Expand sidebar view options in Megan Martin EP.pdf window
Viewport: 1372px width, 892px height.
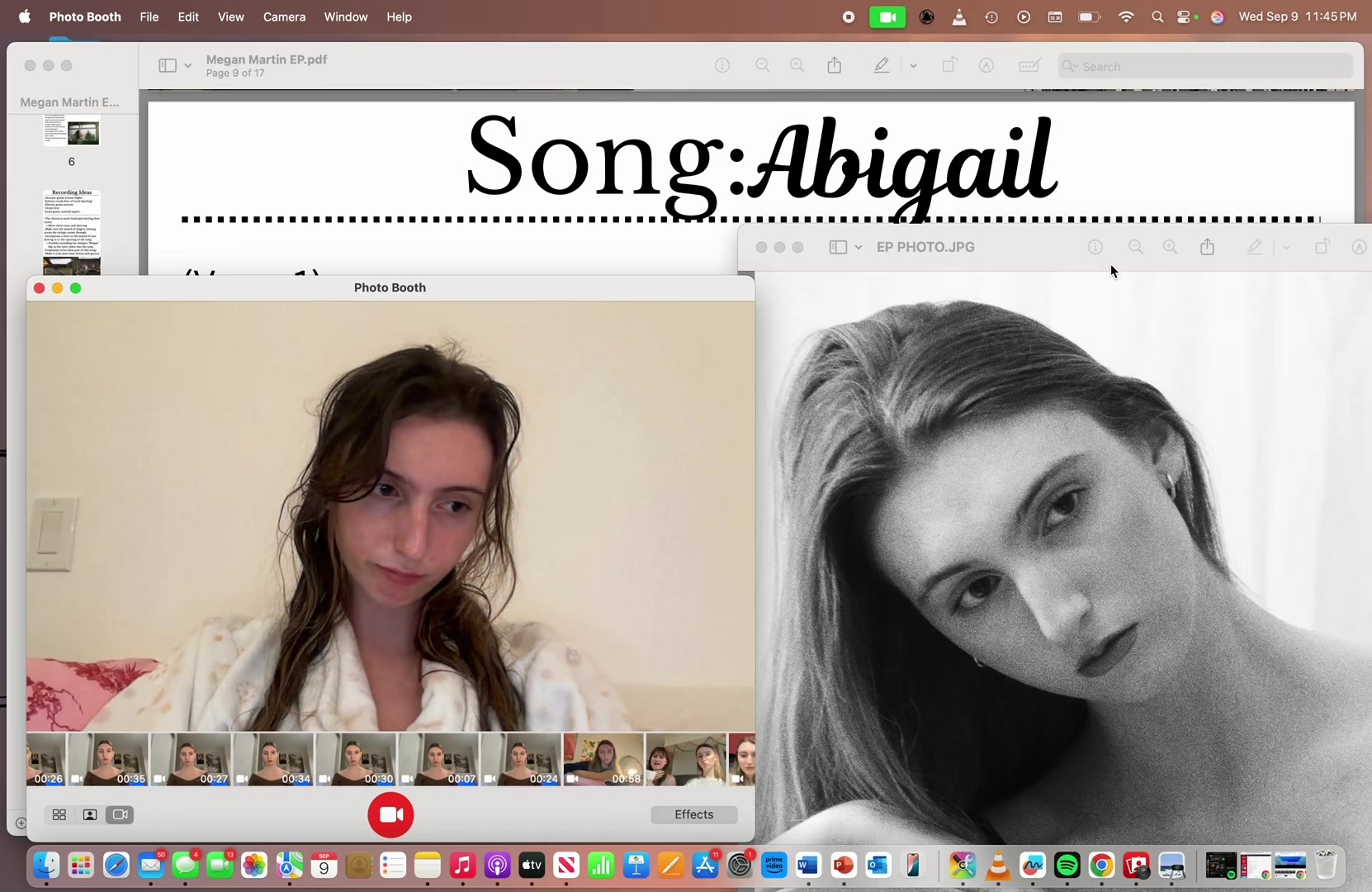pyautogui.click(x=188, y=65)
